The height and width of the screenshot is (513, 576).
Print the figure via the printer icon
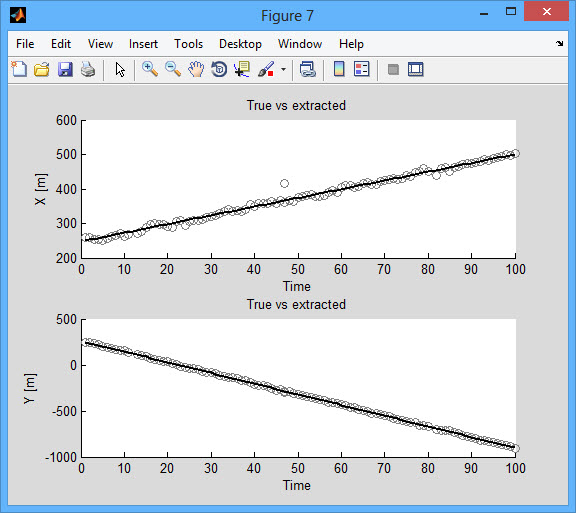click(x=88, y=69)
